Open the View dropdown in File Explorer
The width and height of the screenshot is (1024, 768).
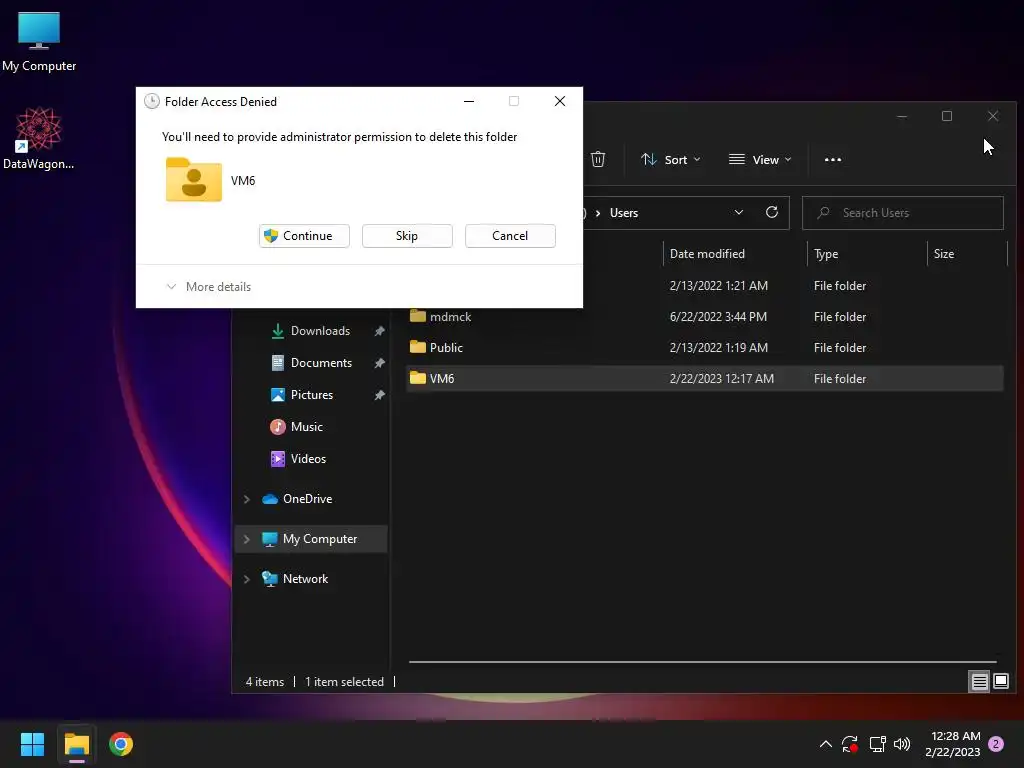(760, 159)
